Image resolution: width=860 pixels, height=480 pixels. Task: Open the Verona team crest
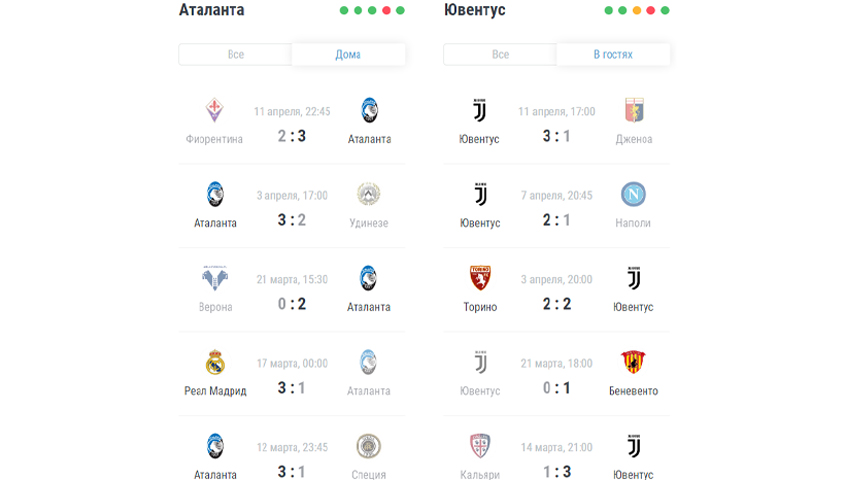click(214, 278)
